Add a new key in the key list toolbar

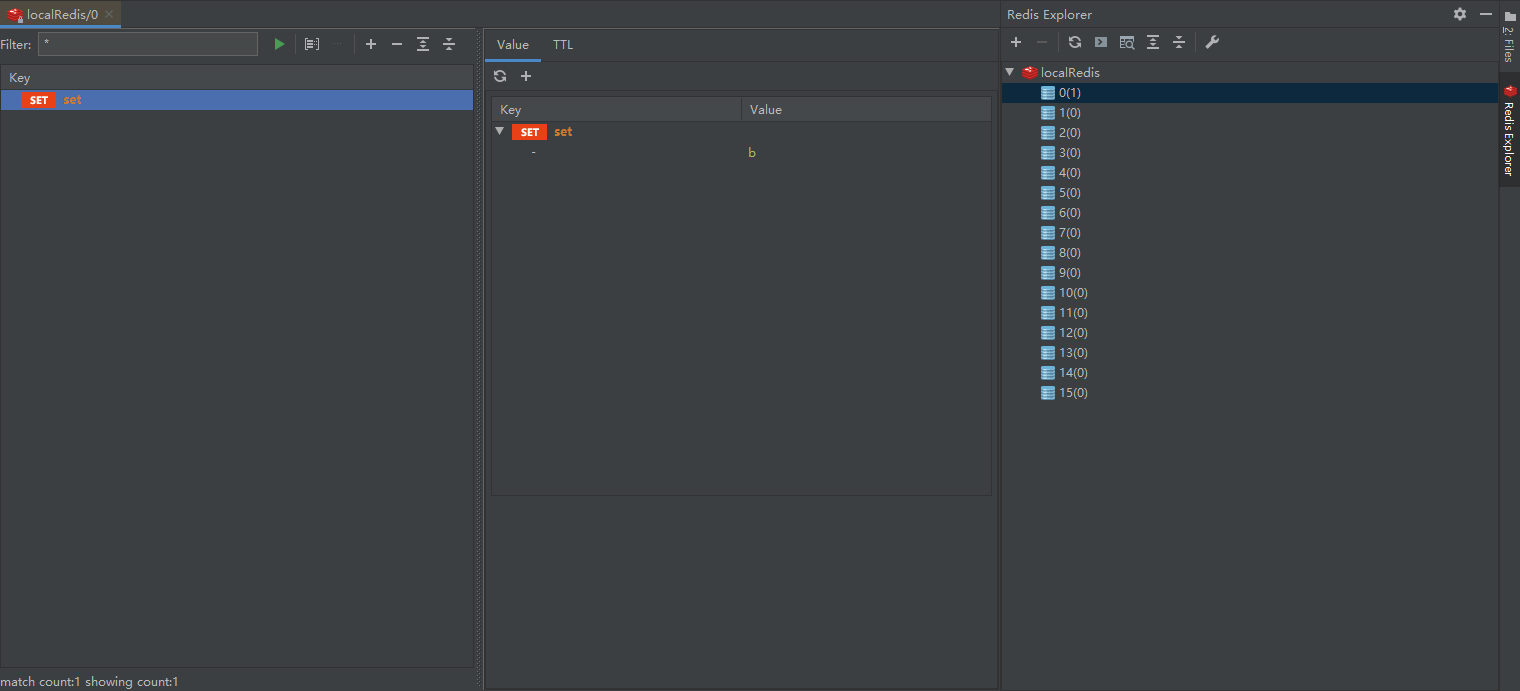pyautogui.click(x=371, y=44)
